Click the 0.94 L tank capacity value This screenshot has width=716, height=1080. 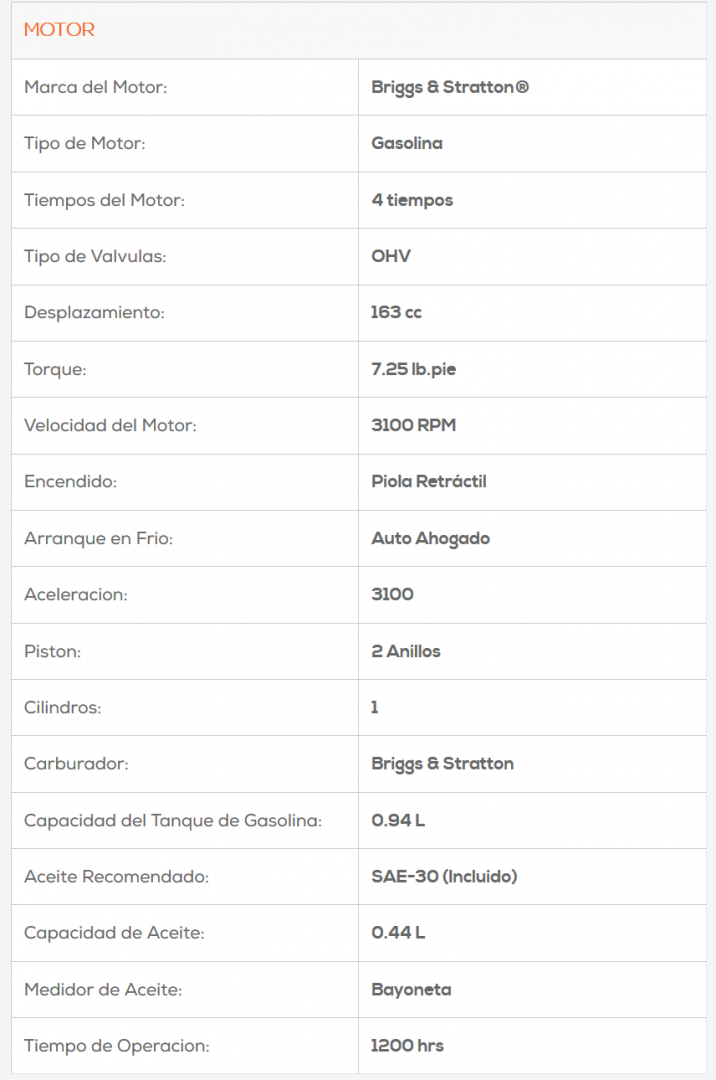[398, 820]
